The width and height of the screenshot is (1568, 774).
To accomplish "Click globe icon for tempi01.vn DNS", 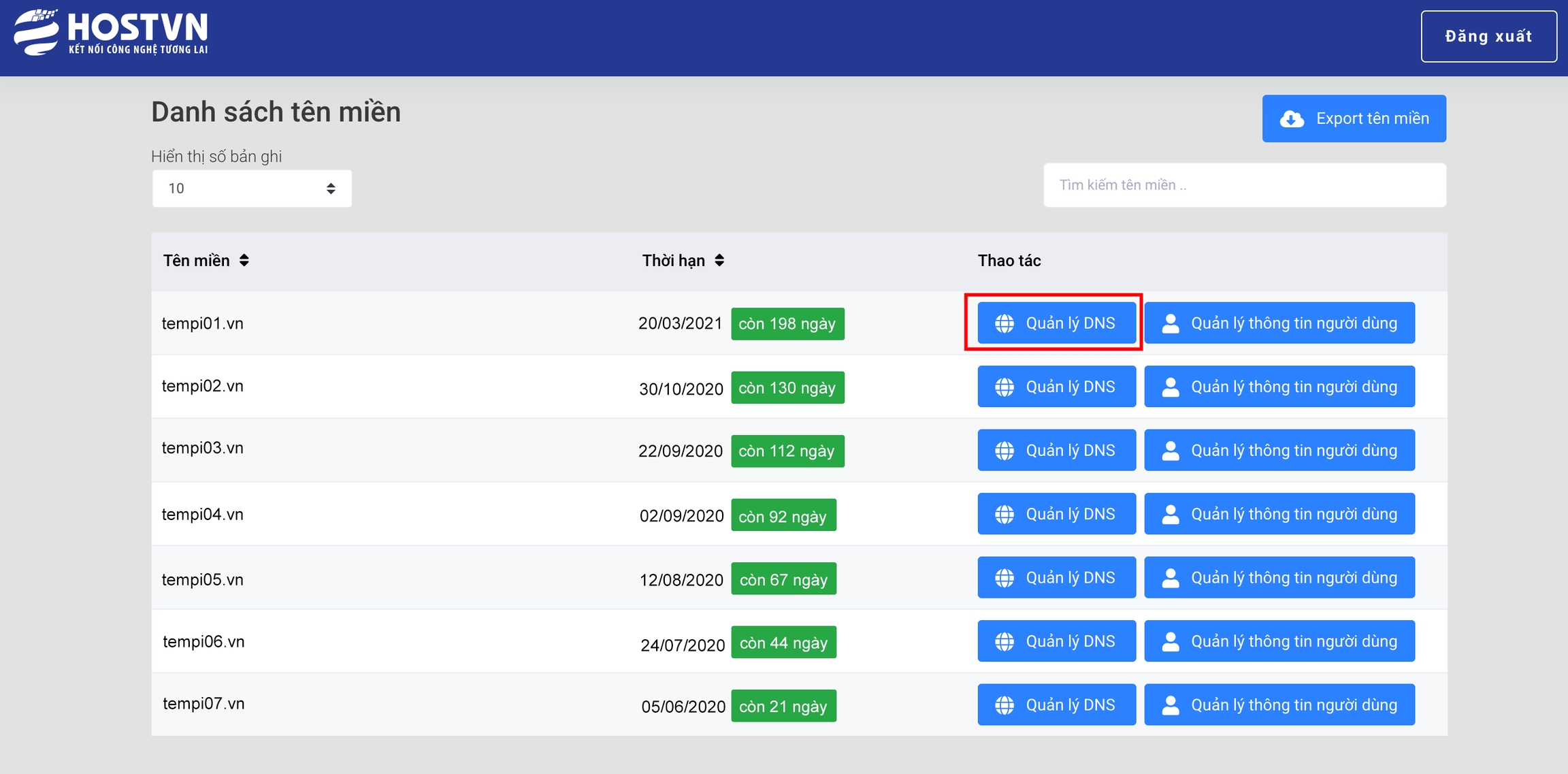I will click(x=1004, y=323).
